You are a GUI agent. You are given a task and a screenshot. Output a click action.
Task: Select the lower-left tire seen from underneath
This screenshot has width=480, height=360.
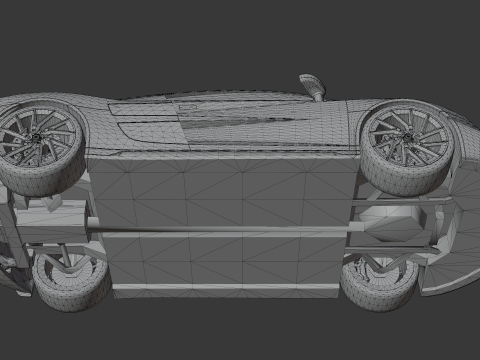tap(72, 283)
